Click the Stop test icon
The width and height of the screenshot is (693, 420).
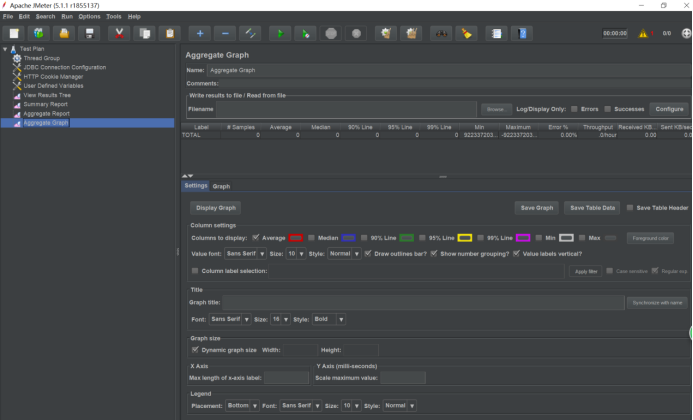click(331, 34)
